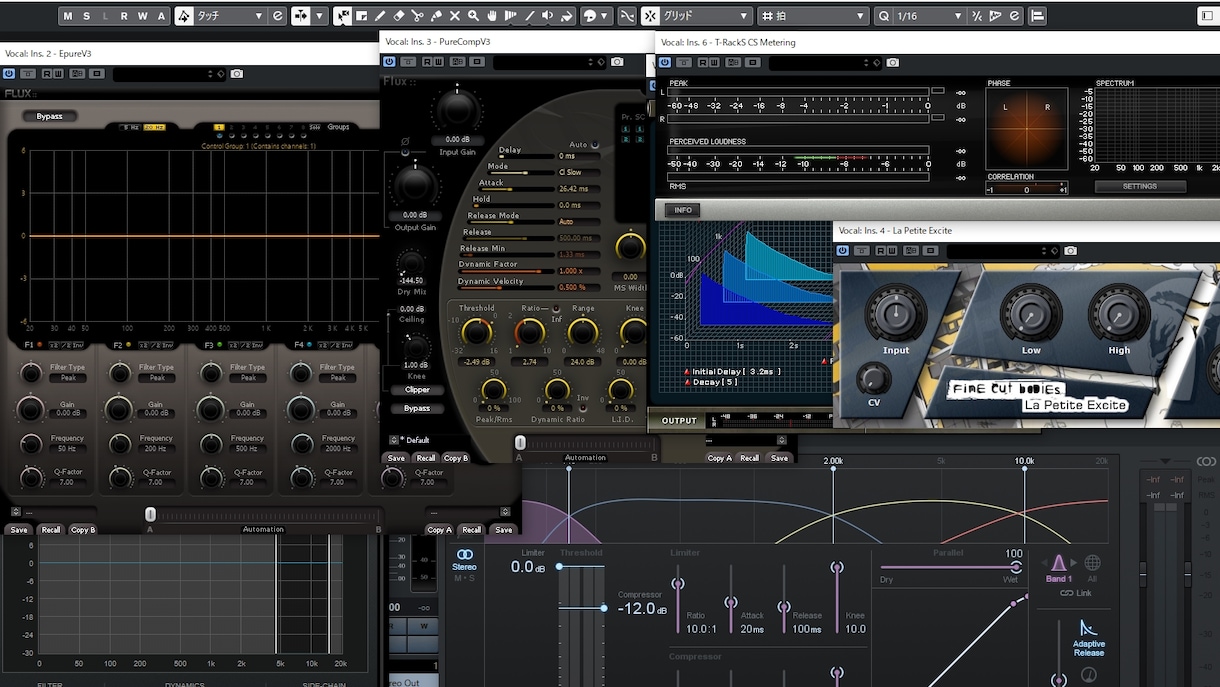The image size is (1220, 687).
Task: Click Bypass button in EpureV3
Action: pos(50,116)
